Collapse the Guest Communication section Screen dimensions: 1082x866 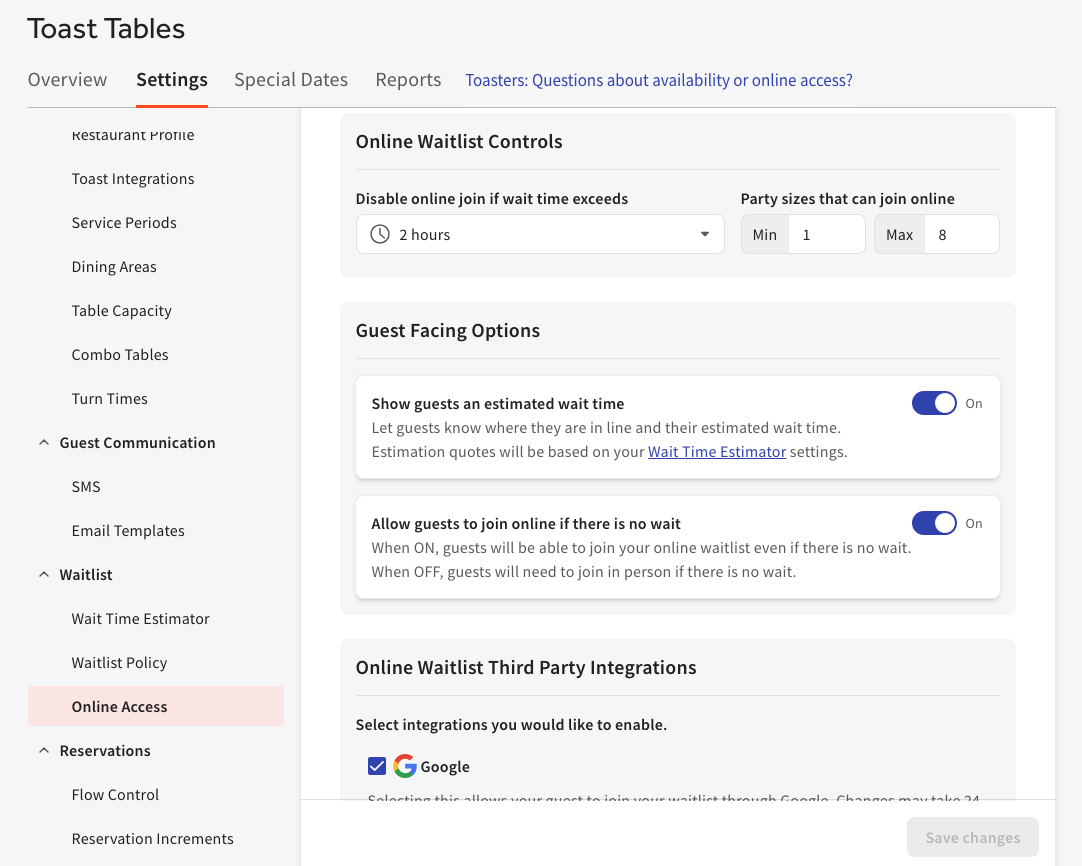coord(44,443)
